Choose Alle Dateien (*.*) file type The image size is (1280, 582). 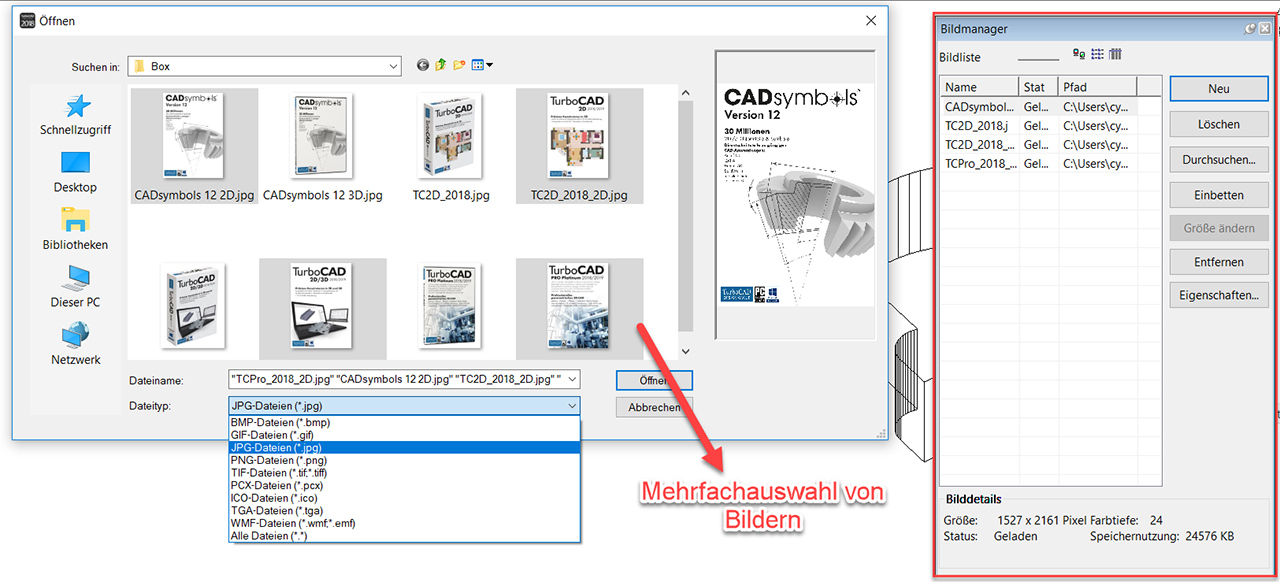(x=404, y=536)
